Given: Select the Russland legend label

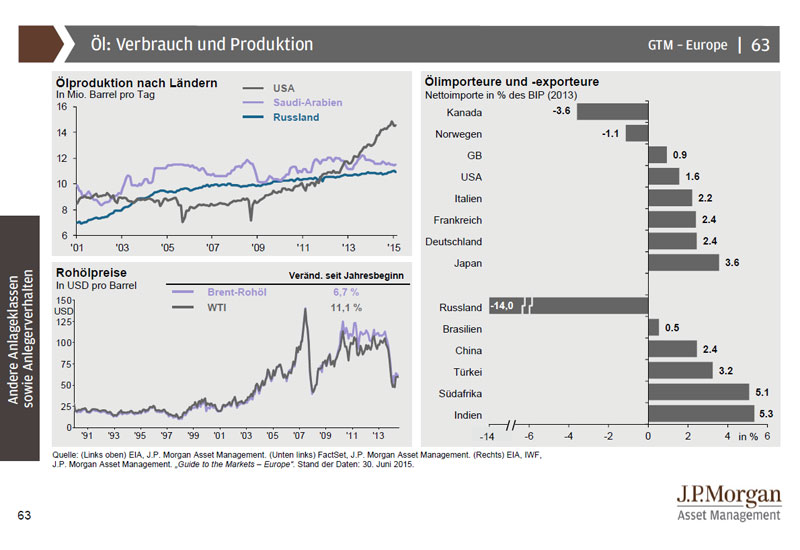Looking at the screenshot, I should tap(296, 118).
